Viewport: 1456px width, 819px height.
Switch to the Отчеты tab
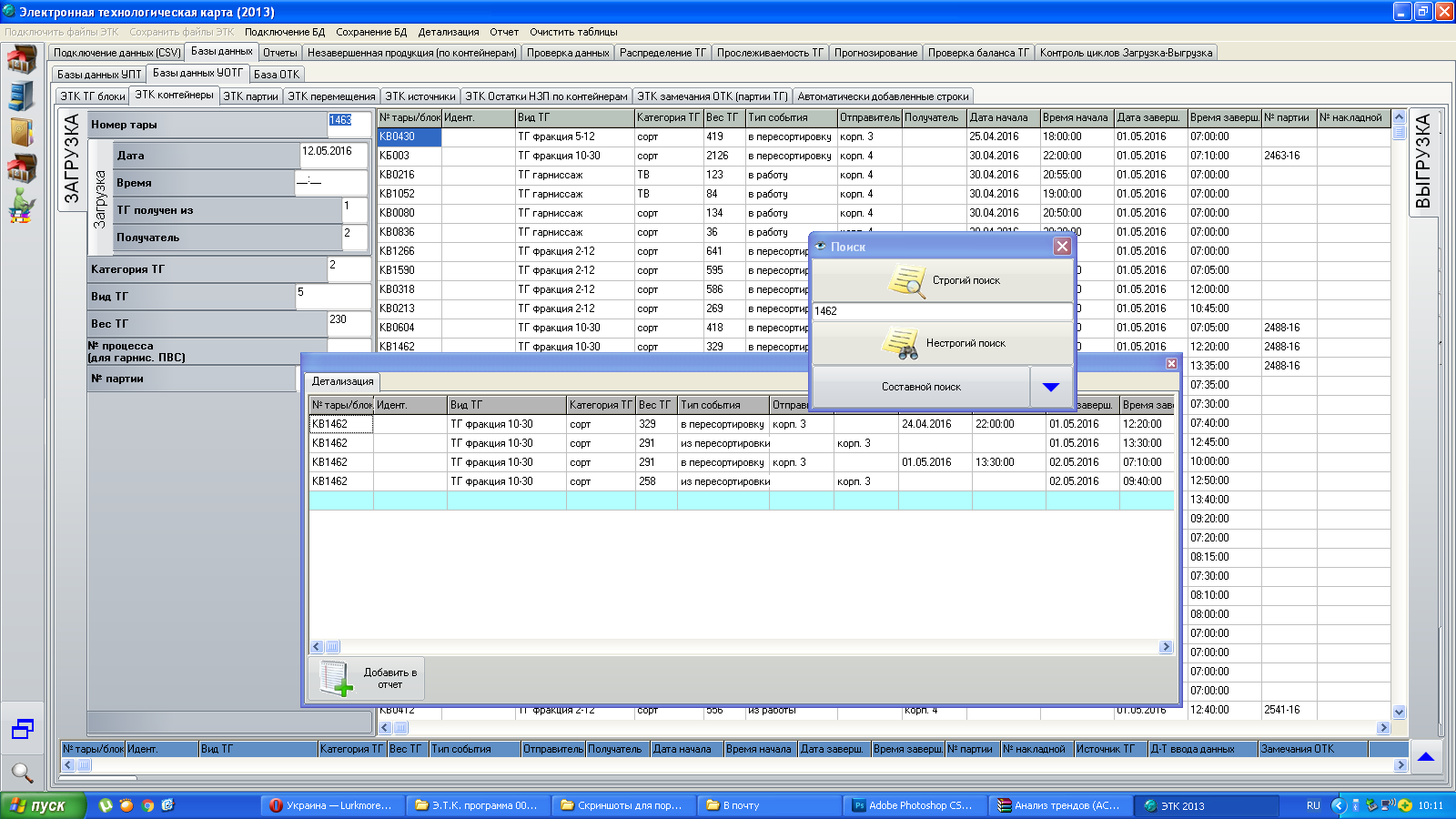tap(280, 53)
